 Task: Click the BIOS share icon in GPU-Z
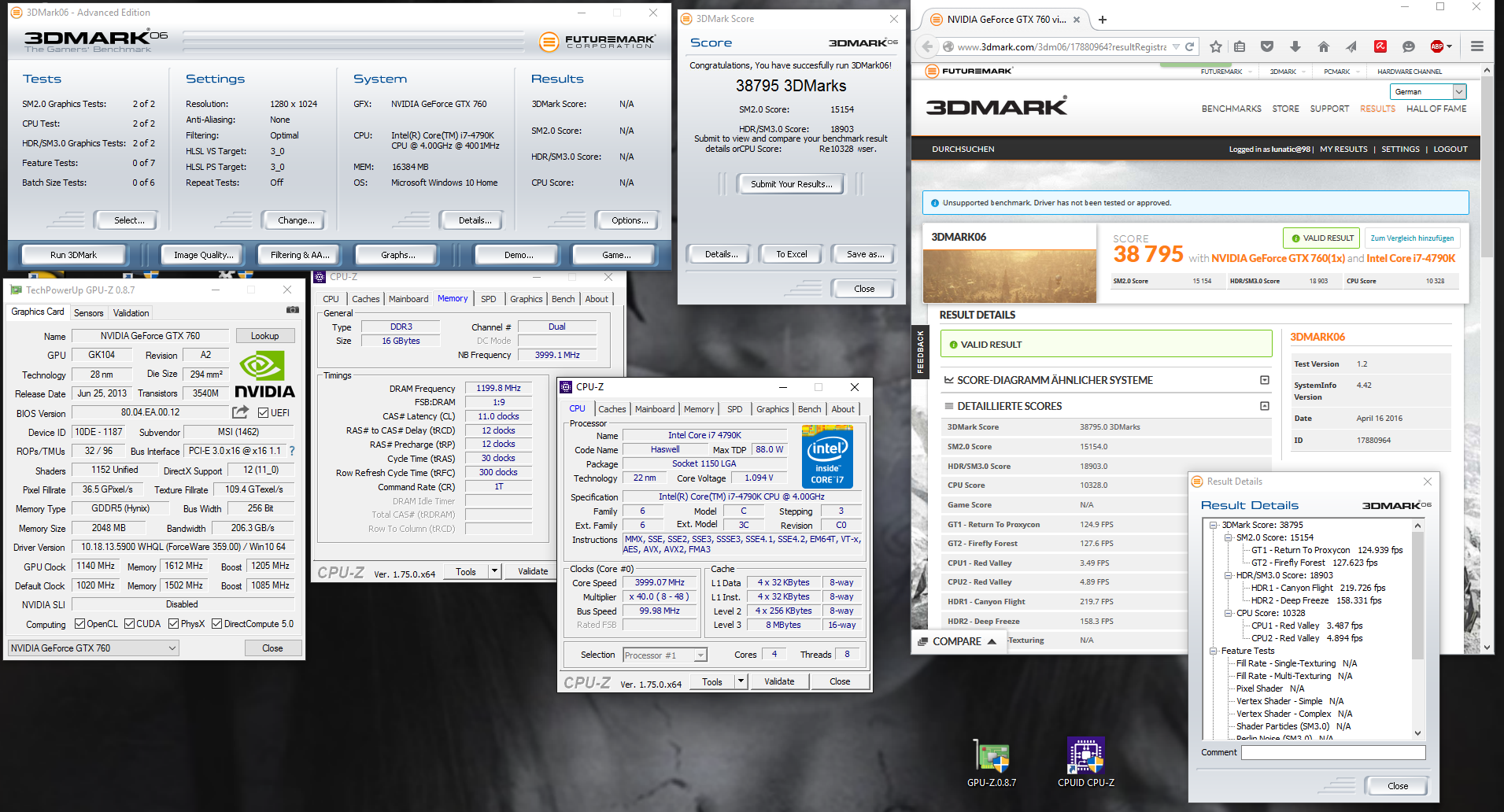pyautogui.click(x=241, y=412)
